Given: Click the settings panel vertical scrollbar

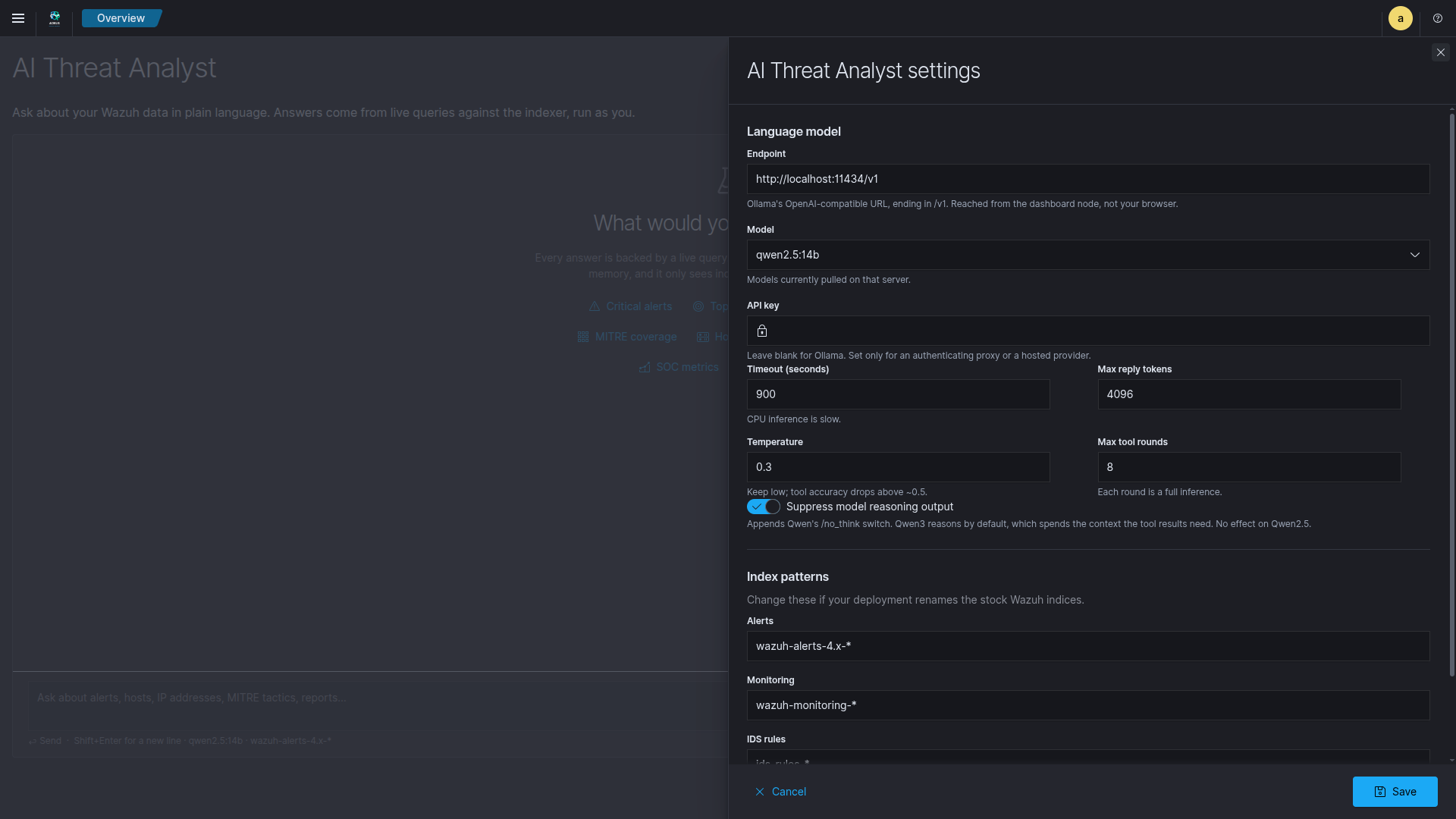Looking at the screenshot, I should click(1451, 394).
